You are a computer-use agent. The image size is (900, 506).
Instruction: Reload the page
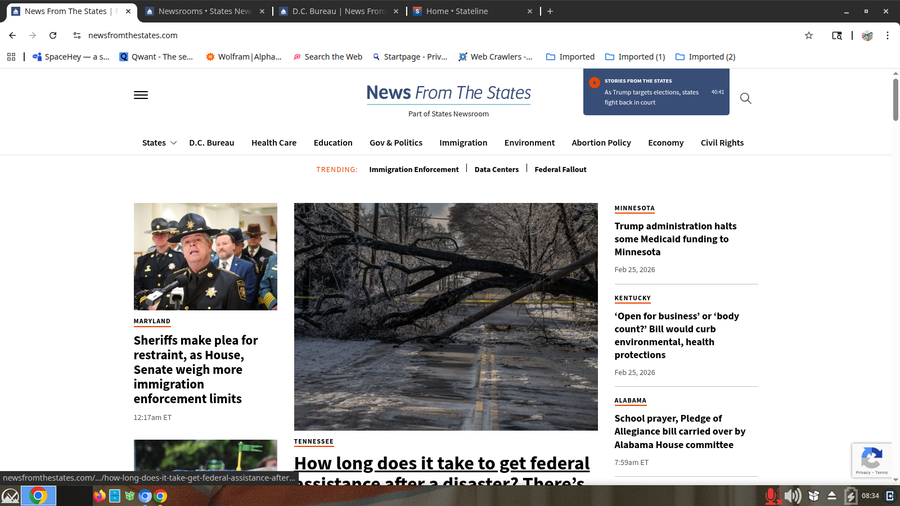(x=55, y=35)
